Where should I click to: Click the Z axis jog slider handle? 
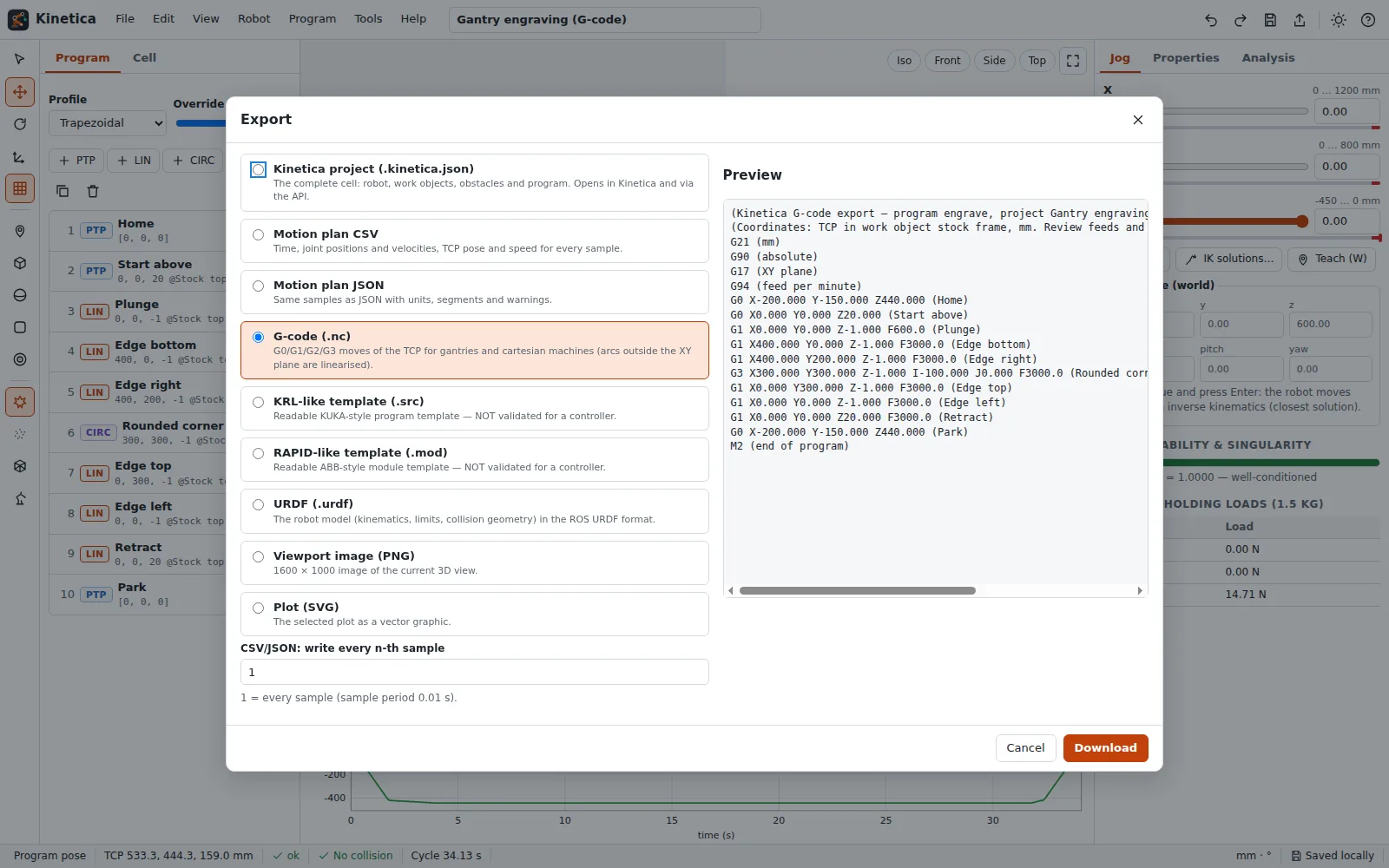pos(1301,221)
